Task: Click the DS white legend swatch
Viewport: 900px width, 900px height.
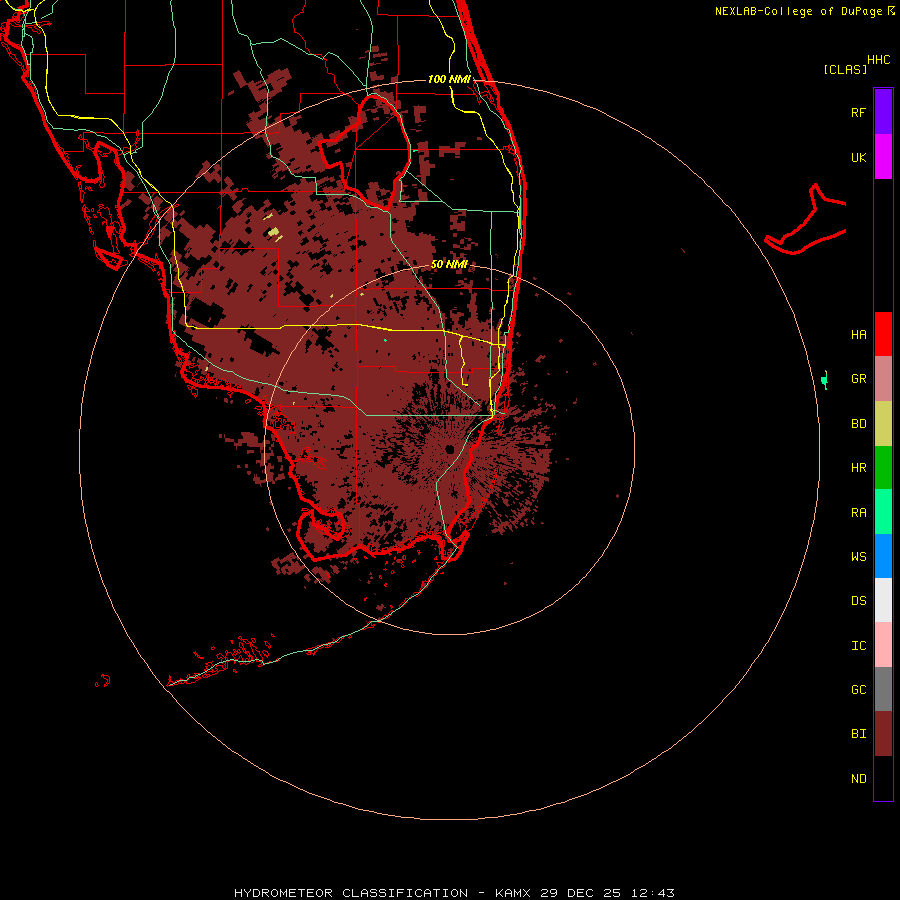Action: click(883, 600)
